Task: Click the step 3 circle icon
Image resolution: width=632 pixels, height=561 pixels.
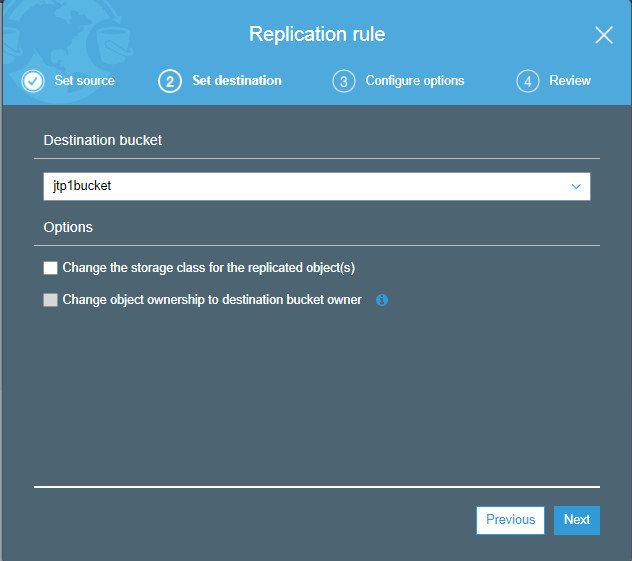Action: pos(344,81)
